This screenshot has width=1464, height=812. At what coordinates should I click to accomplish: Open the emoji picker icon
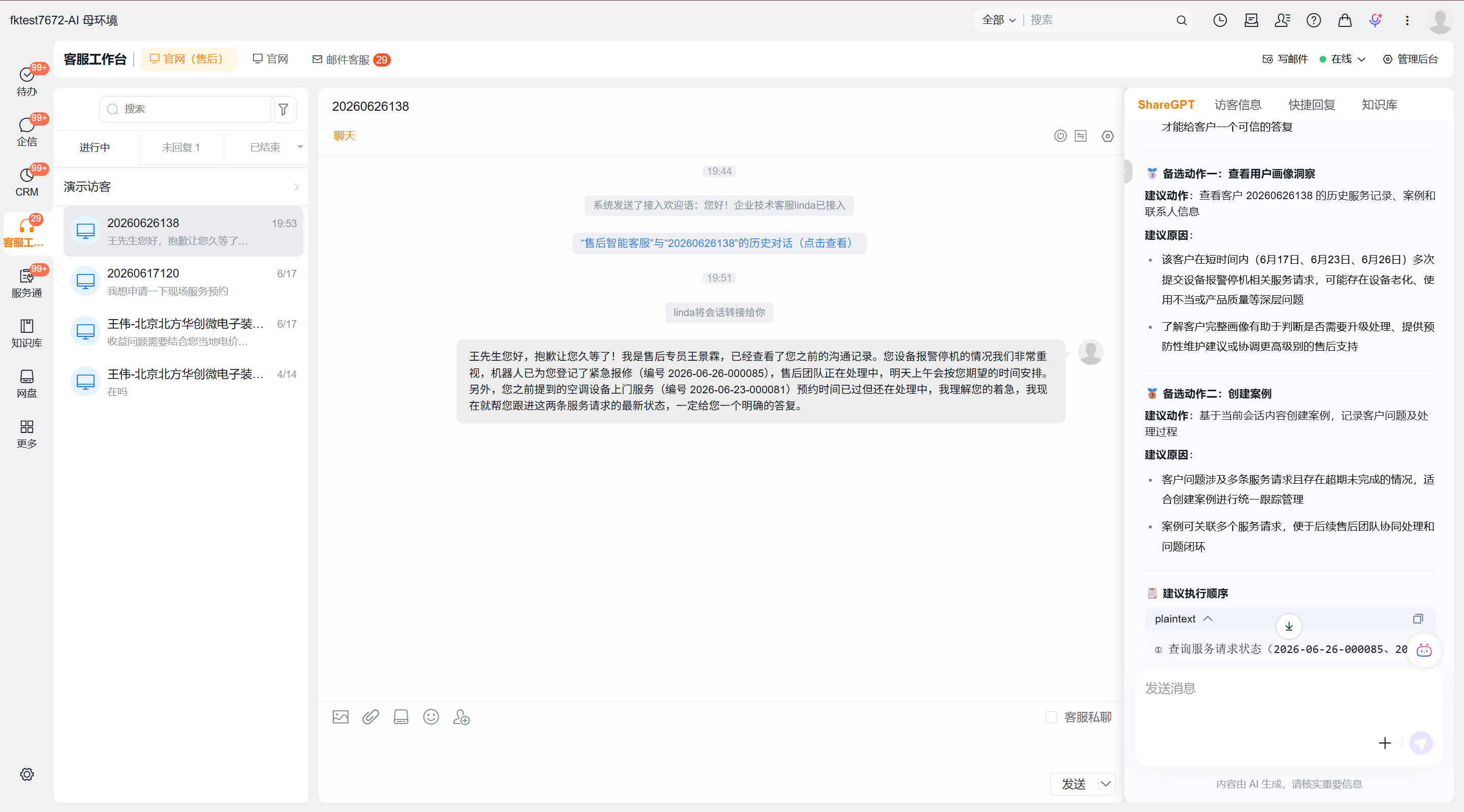pos(431,717)
